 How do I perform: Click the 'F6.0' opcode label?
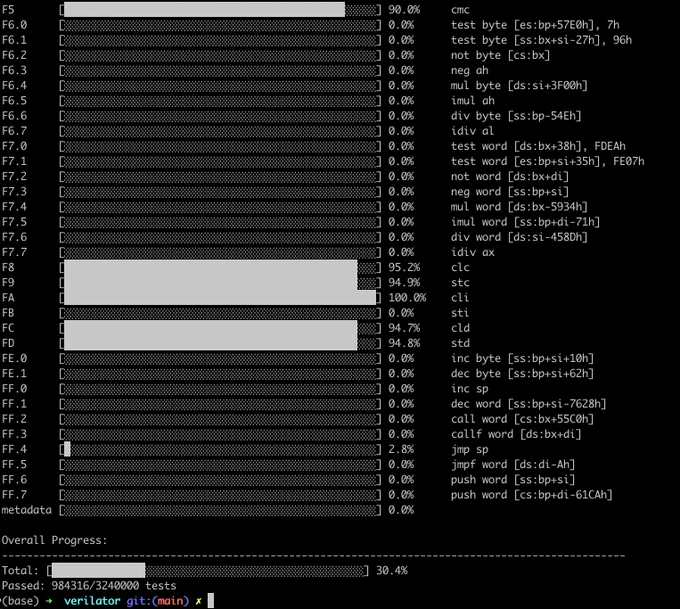14,25
